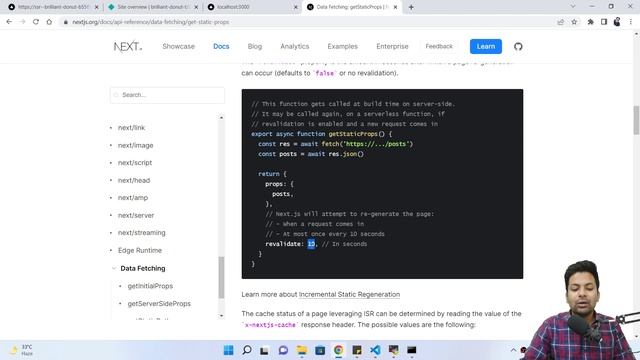The height and width of the screenshot is (360, 640).
Task: Open next/script in the sidebar
Action: [x=135, y=163]
